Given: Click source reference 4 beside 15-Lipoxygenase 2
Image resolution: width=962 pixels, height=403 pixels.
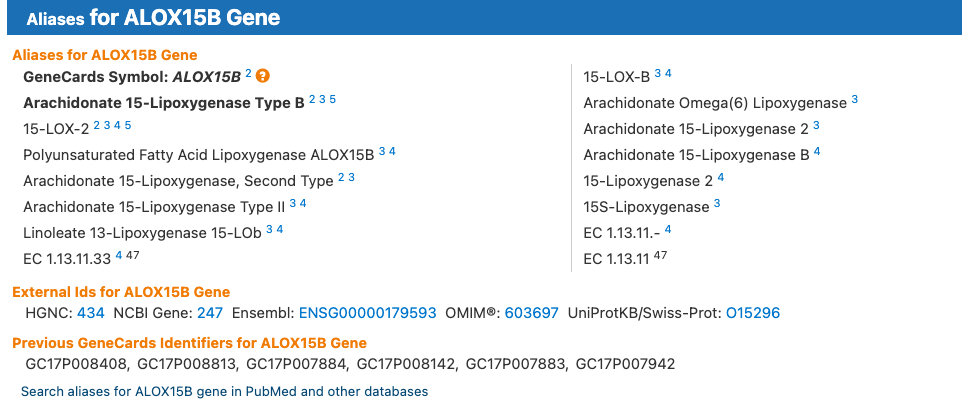Looking at the screenshot, I should 721,177.
